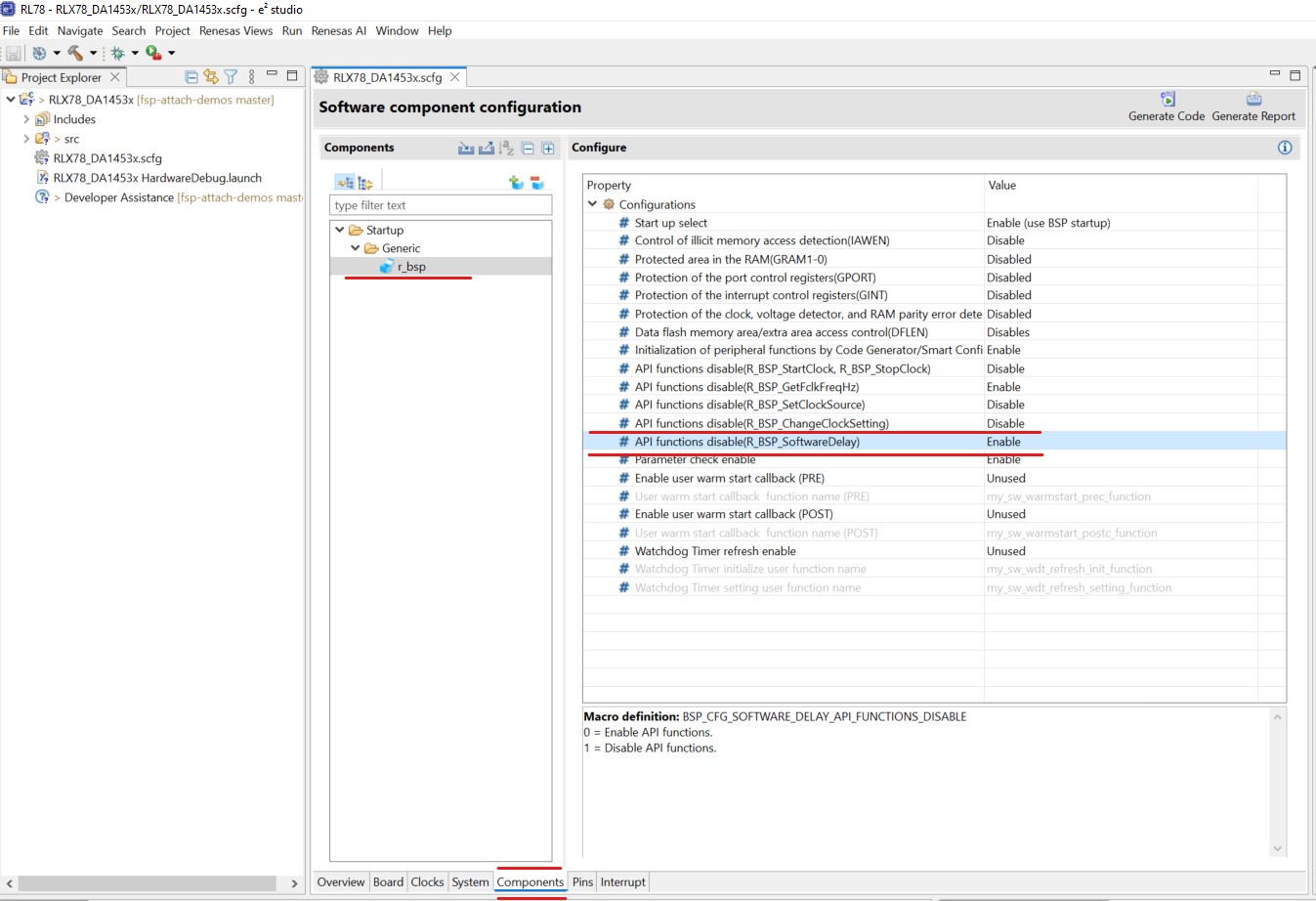
Task: Click the Add component icon
Action: tap(516, 183)
